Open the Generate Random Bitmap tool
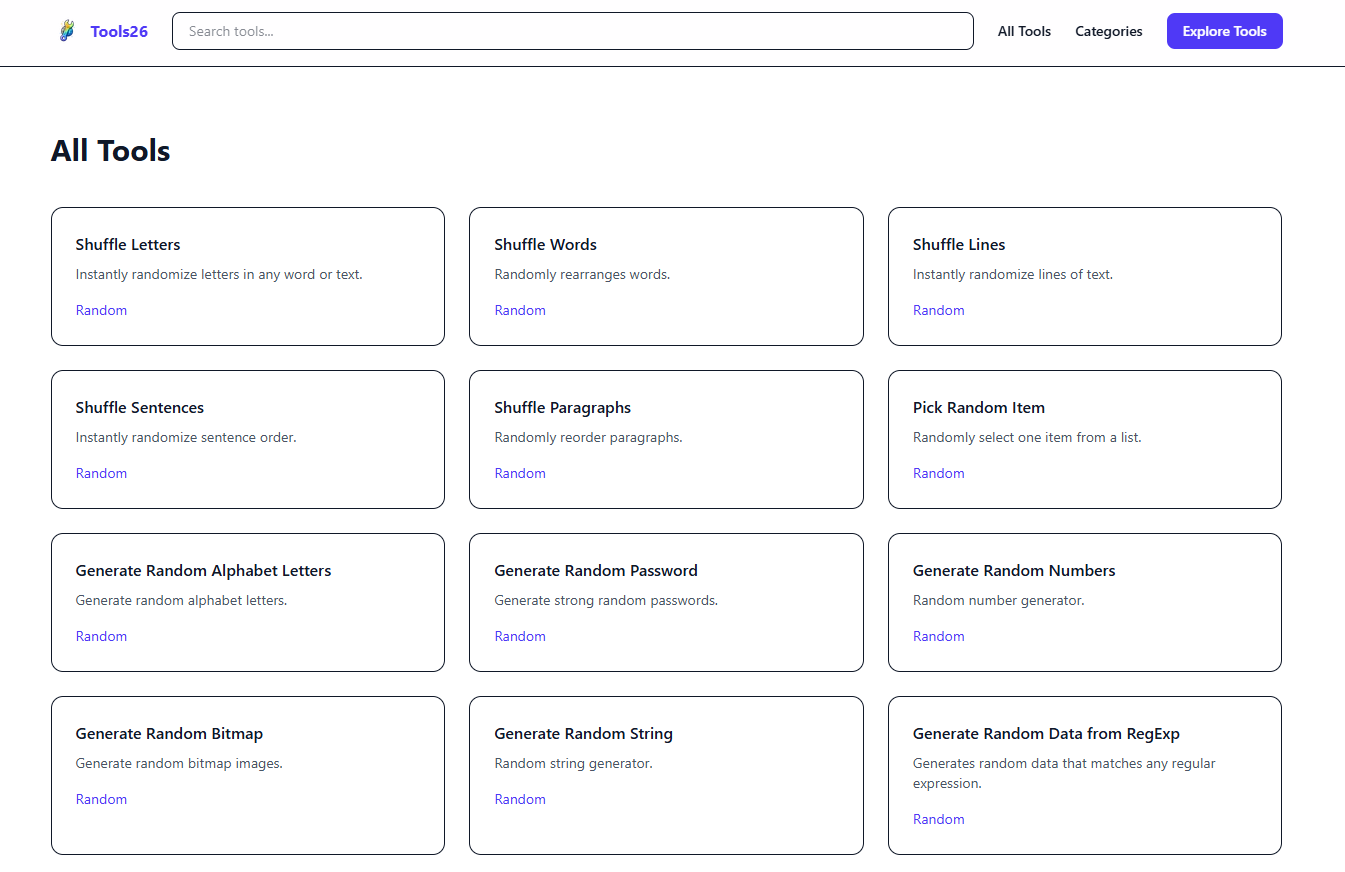The image size is (1345, 872). (x=169, y=734)
